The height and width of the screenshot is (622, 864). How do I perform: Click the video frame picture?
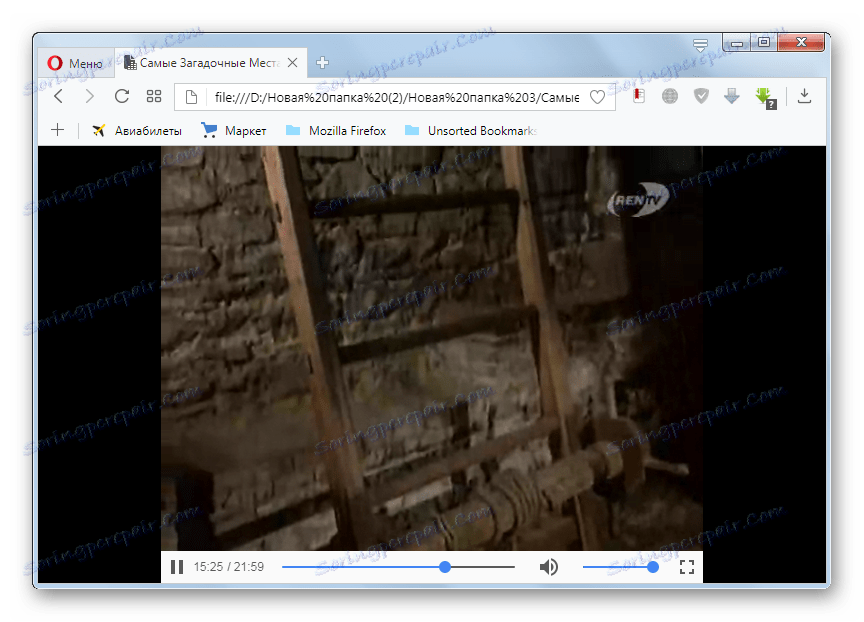pos(431,348)
